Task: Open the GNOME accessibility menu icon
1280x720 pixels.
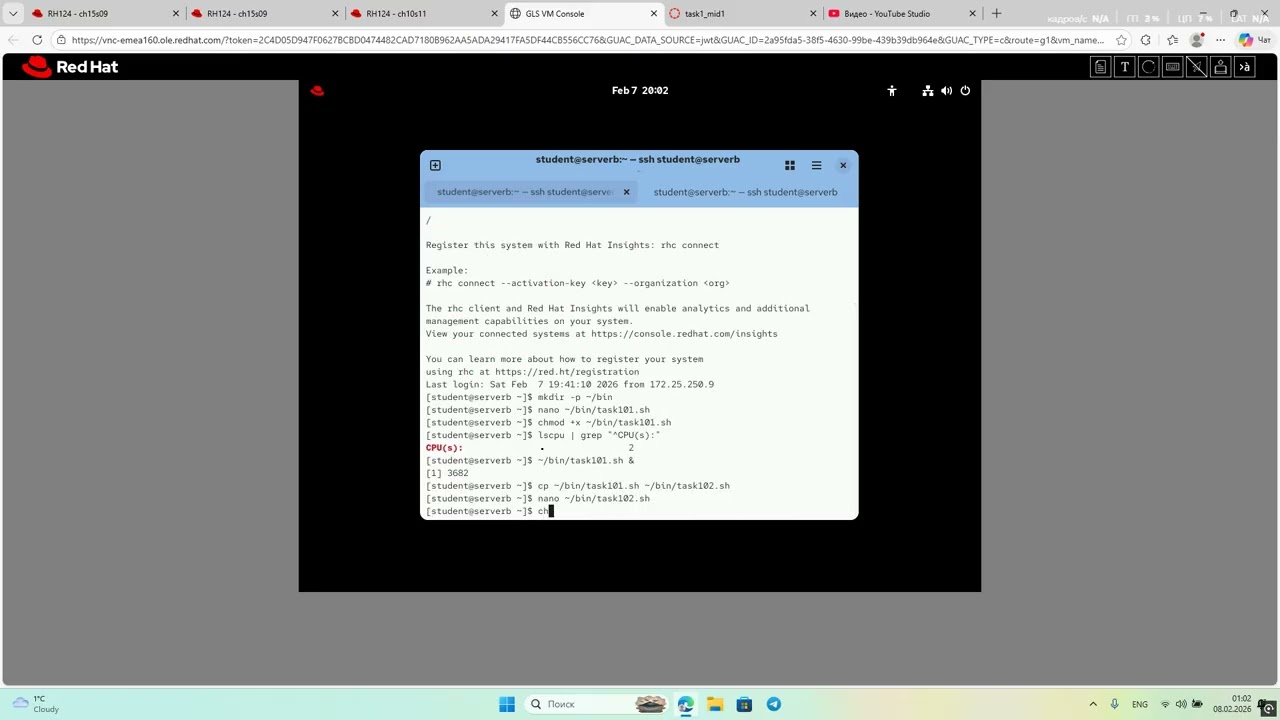Action: coord(892,91)
